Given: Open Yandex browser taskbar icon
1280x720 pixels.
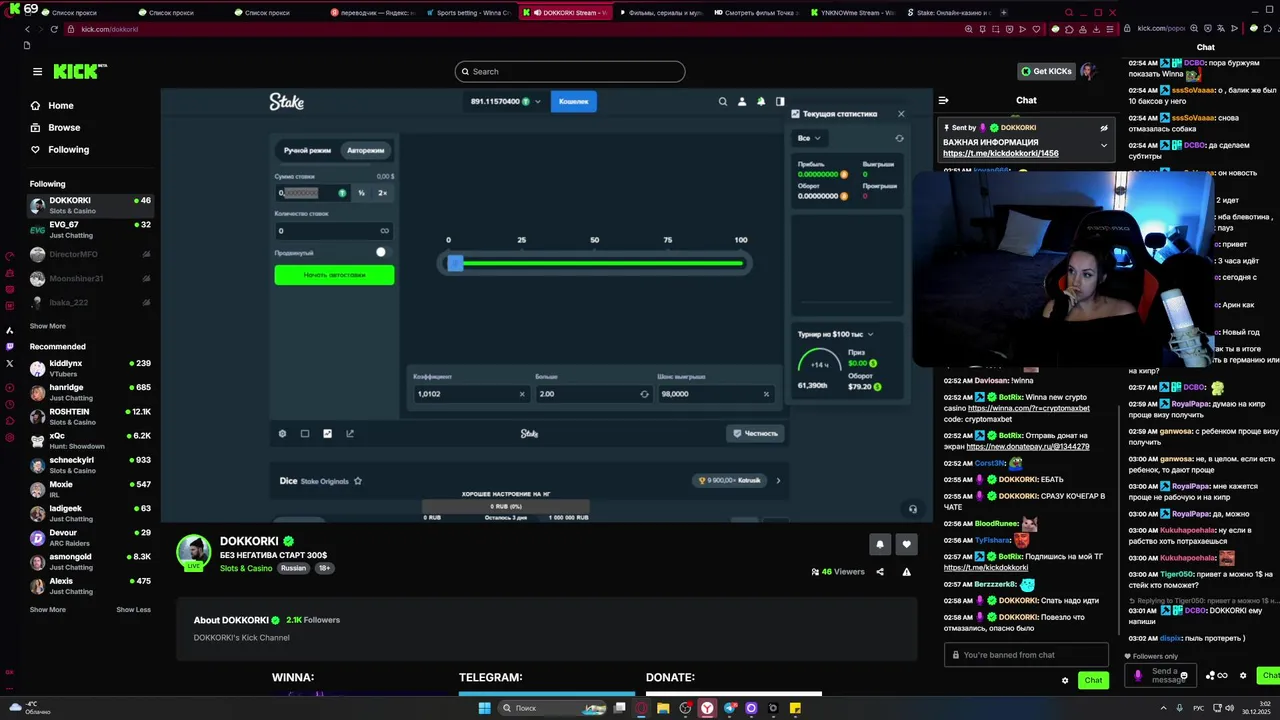Looking at the screenshot, I should coord(707,708).
